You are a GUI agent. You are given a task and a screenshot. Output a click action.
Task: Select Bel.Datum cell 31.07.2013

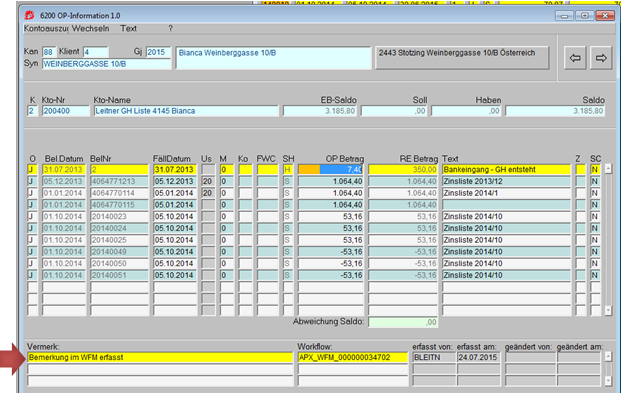64,169
